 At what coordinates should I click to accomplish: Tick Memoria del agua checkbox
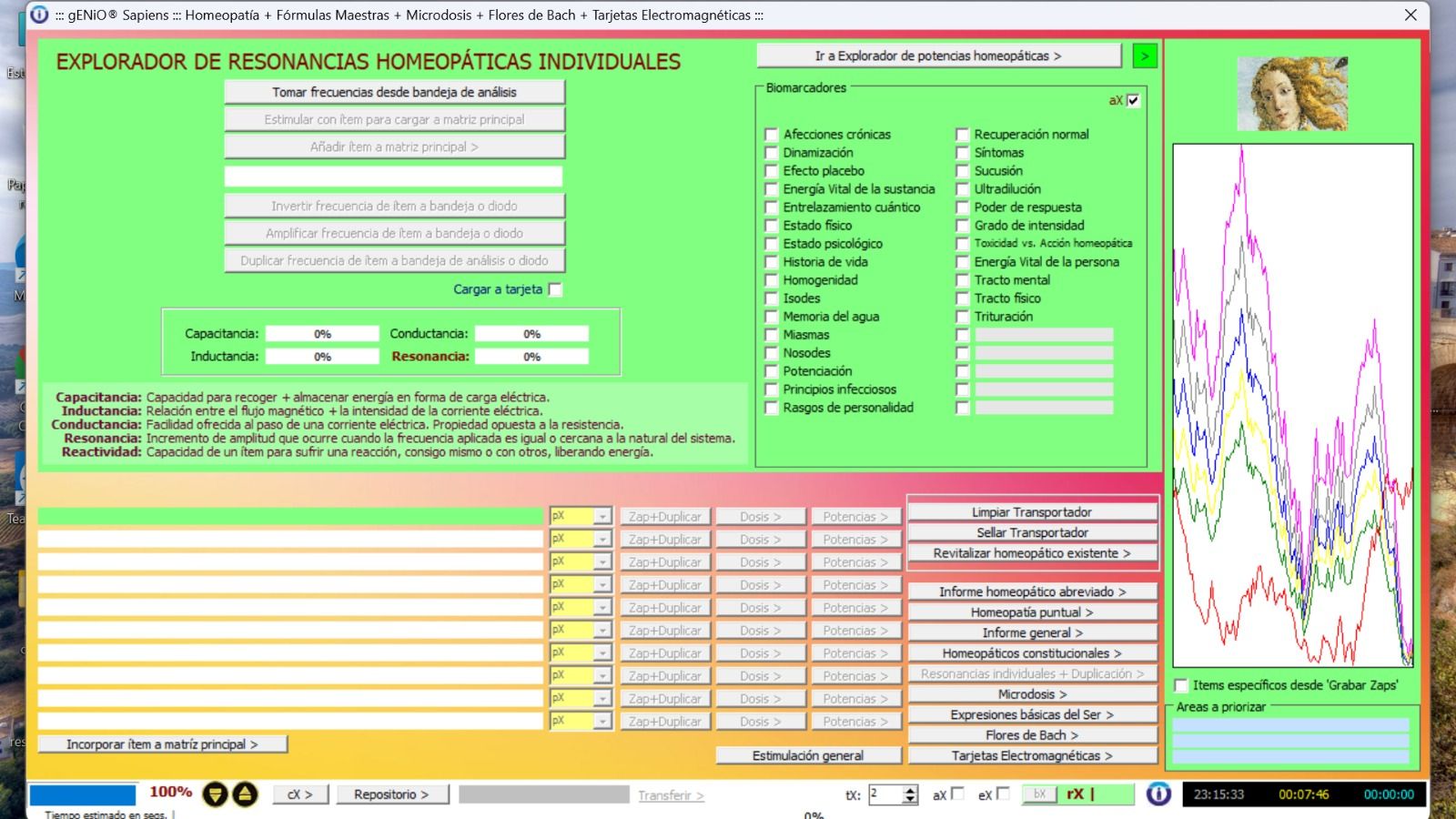(x=771, y=317)
